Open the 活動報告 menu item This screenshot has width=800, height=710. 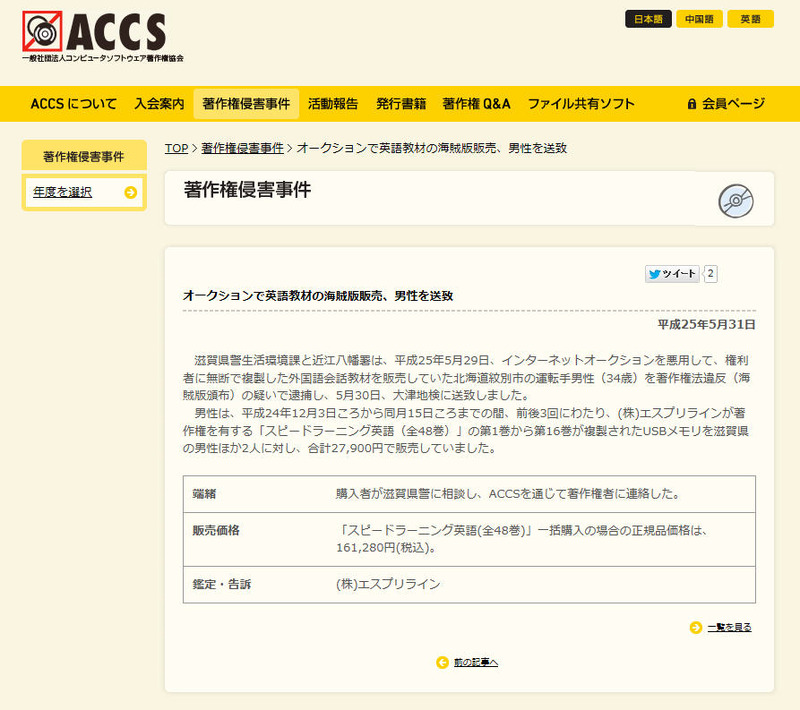point(333,104)
